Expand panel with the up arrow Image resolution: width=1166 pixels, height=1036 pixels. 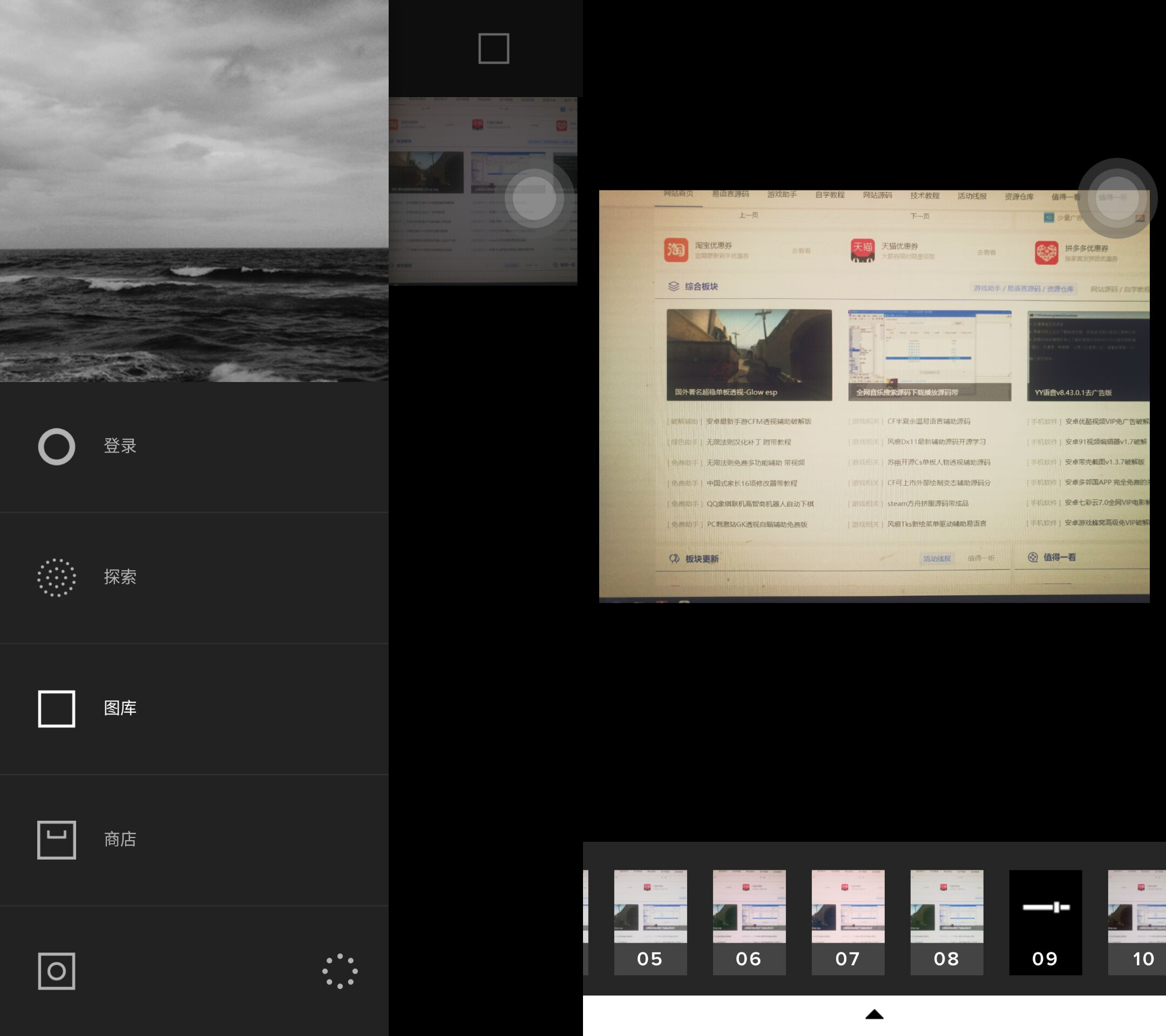click(x=874, y=1014)
